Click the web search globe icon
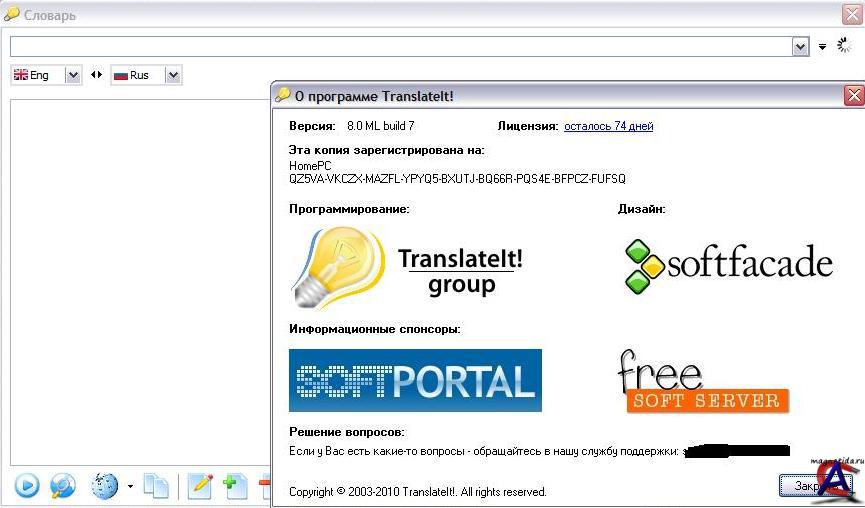The width and height of the screenshot is (865, 508). [x=63, y=486]
